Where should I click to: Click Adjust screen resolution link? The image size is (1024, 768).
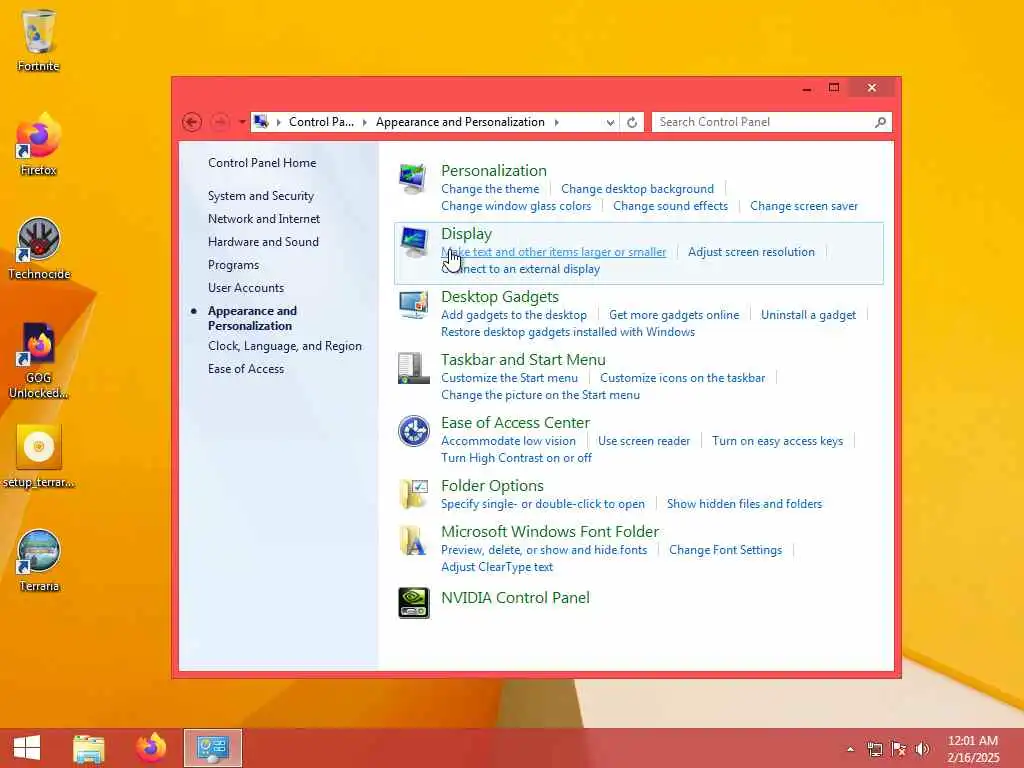(x=751, y=252)
